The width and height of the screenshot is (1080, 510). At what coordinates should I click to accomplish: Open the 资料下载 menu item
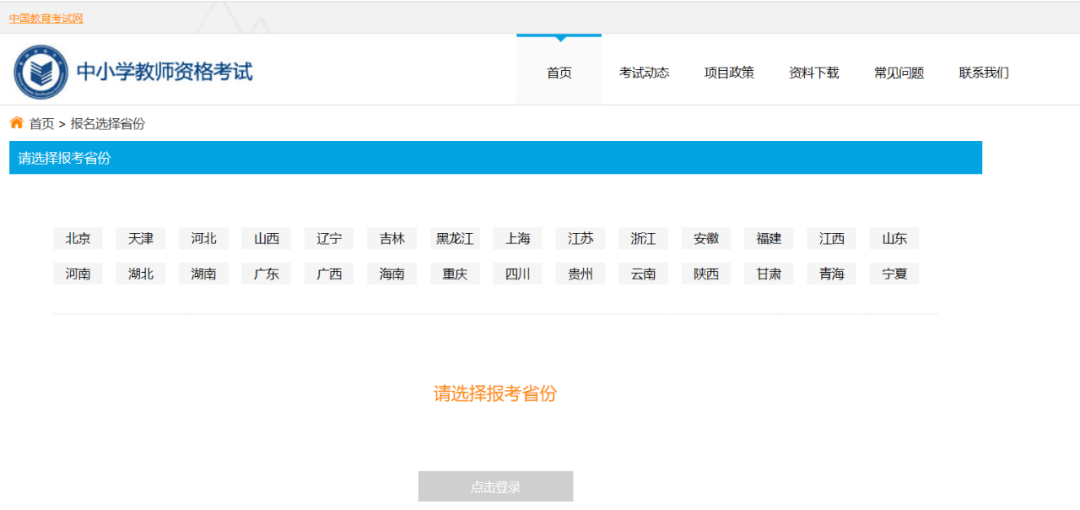point(814,73)
